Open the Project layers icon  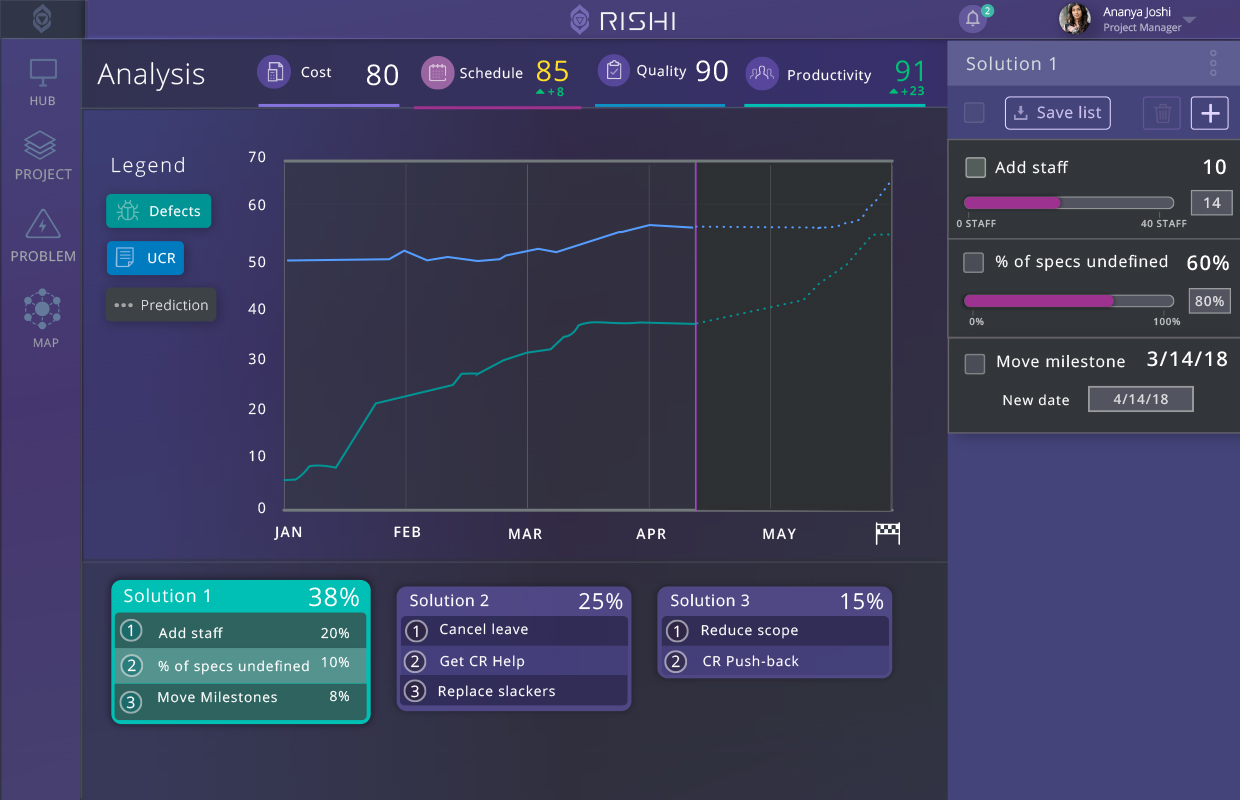pos(42,147)
